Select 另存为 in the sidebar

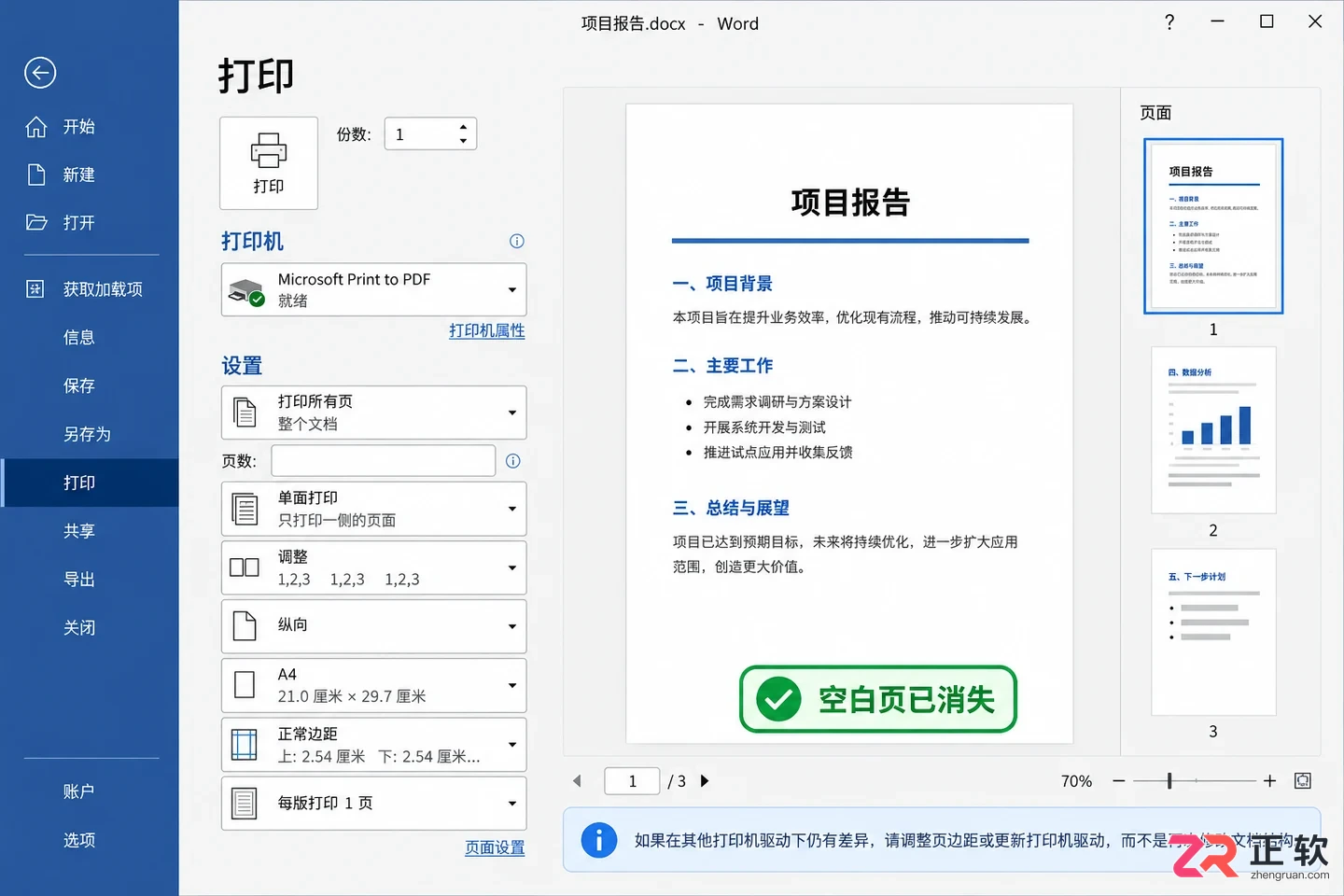[89, 435]
